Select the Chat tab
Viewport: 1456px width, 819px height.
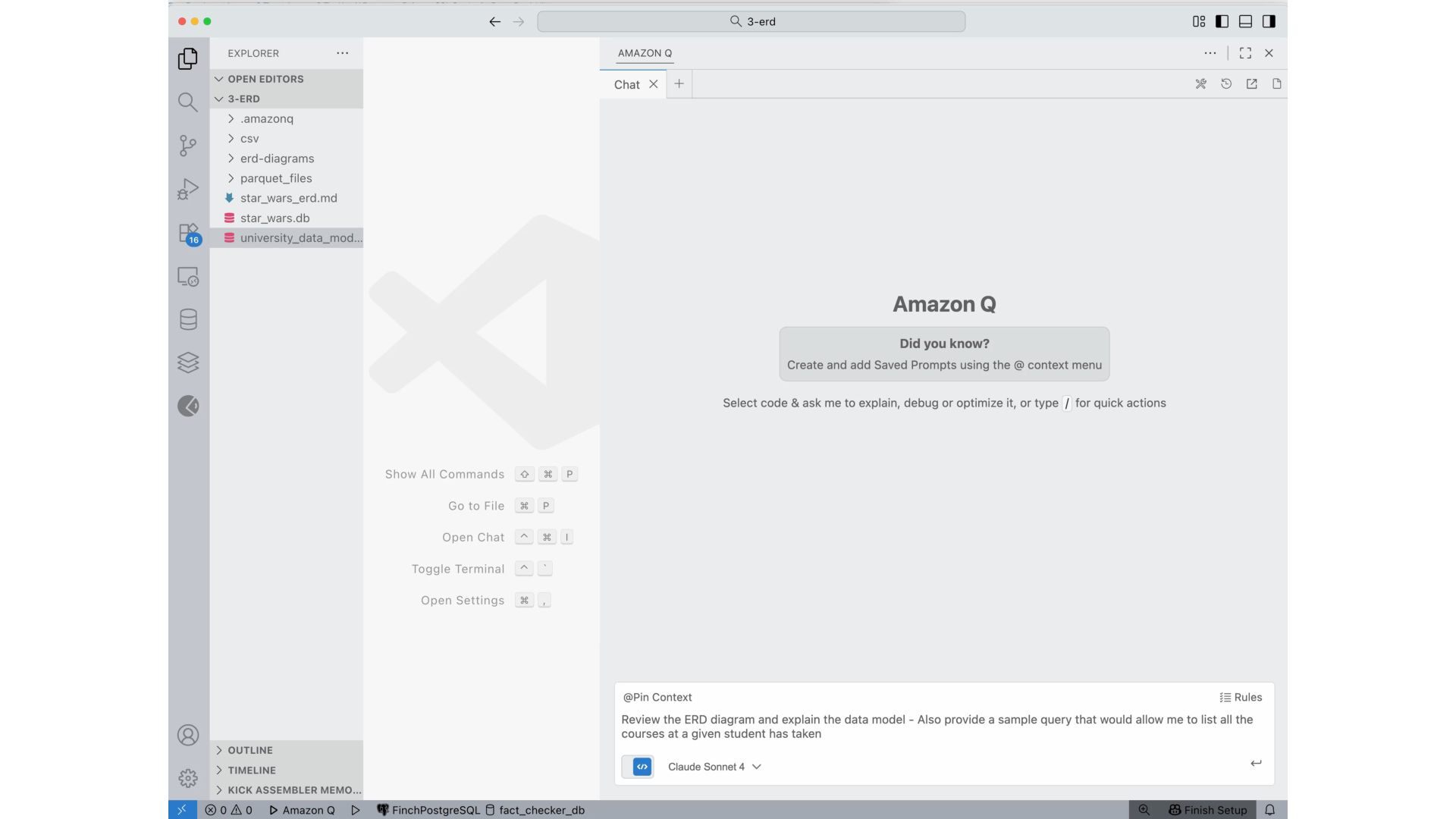[626, 84]
